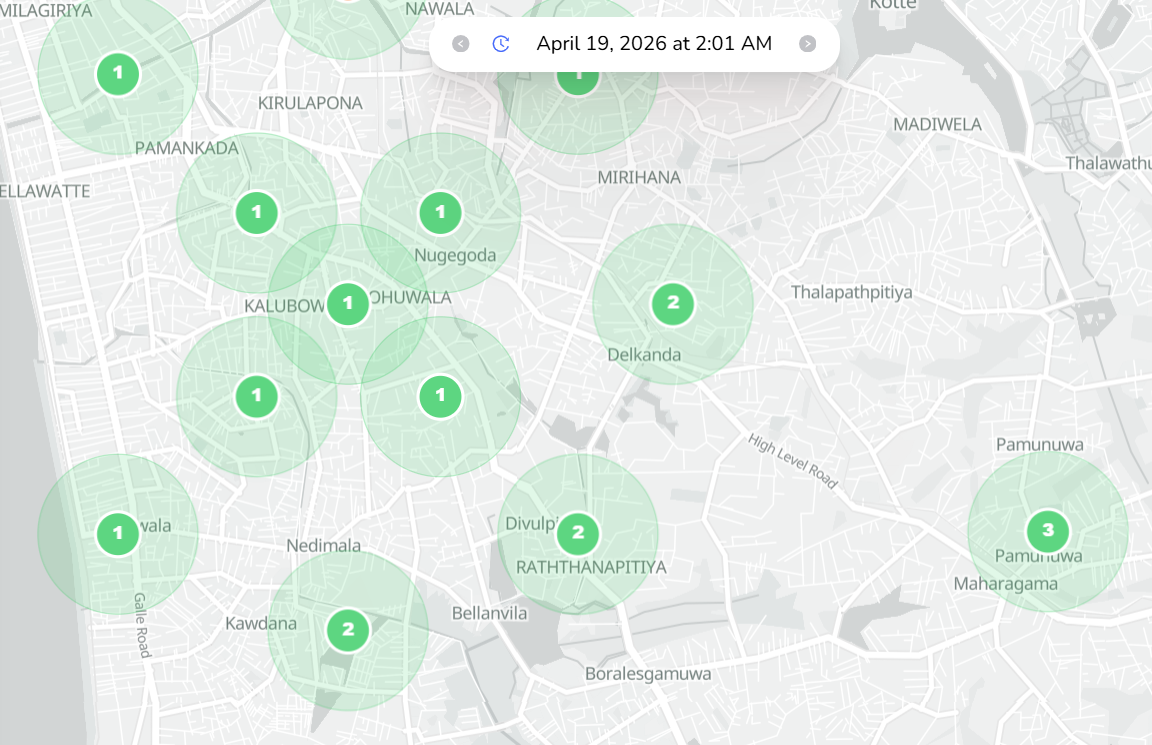This screenshot has height=745, width=1152.
Task: Click the MADIWELA place label
Action: coord(937,124)
